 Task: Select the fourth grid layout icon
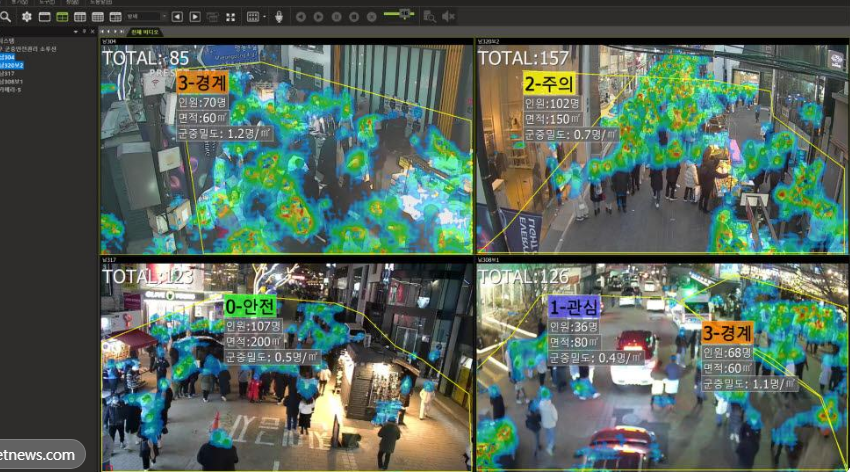pos(98,17)
